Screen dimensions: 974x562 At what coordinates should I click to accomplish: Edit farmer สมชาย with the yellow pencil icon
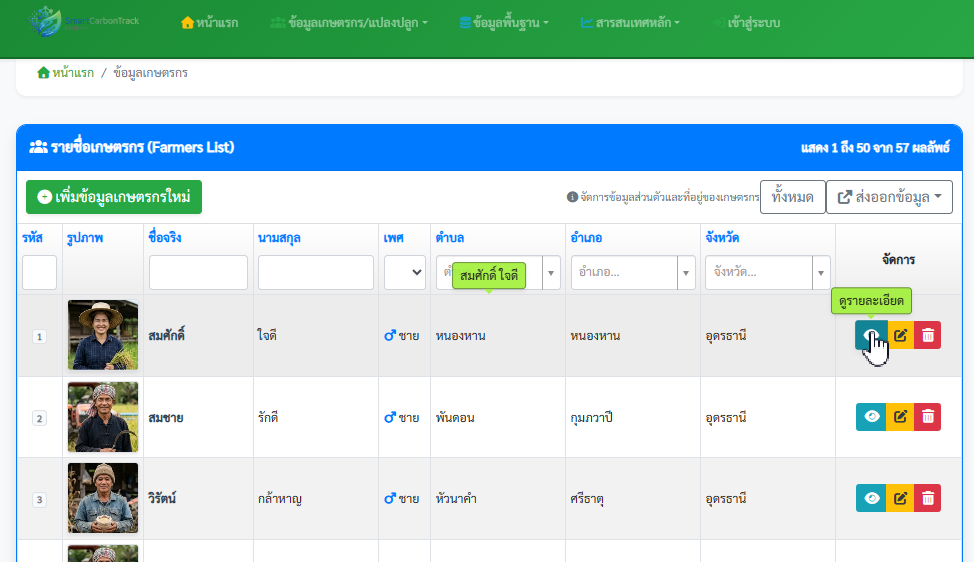point(900,417)
